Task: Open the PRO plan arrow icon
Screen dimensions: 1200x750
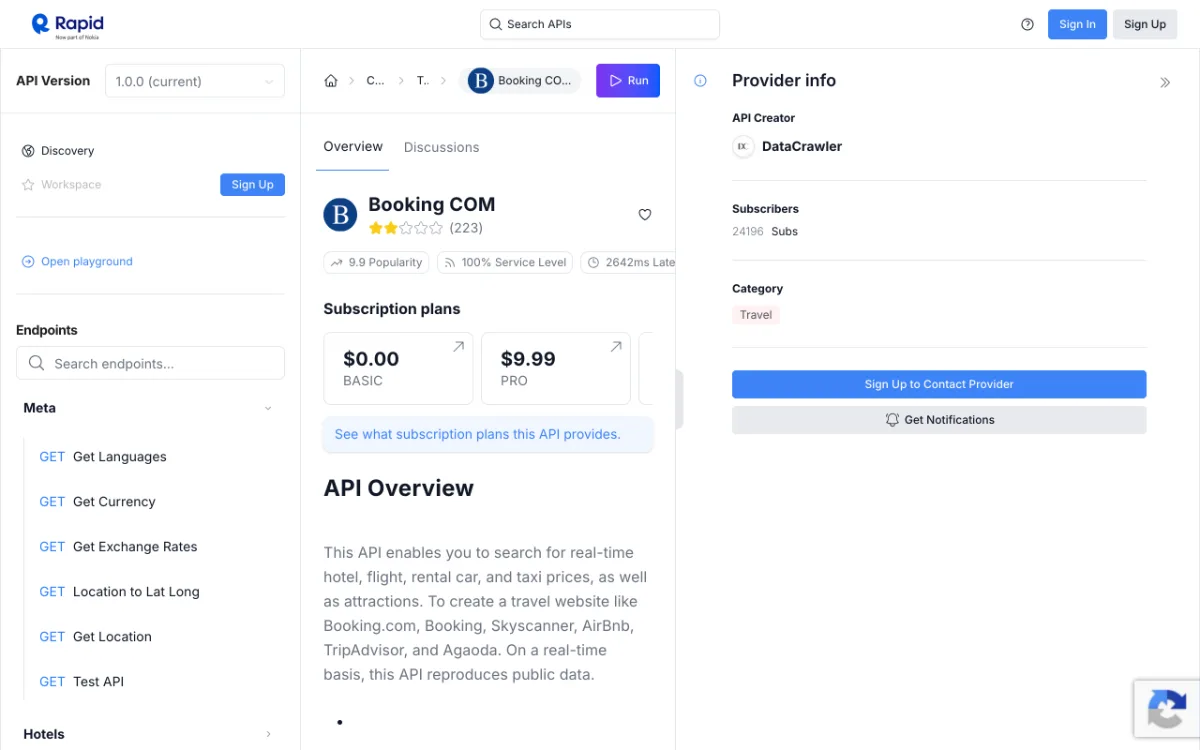Action: coord(616,347)
